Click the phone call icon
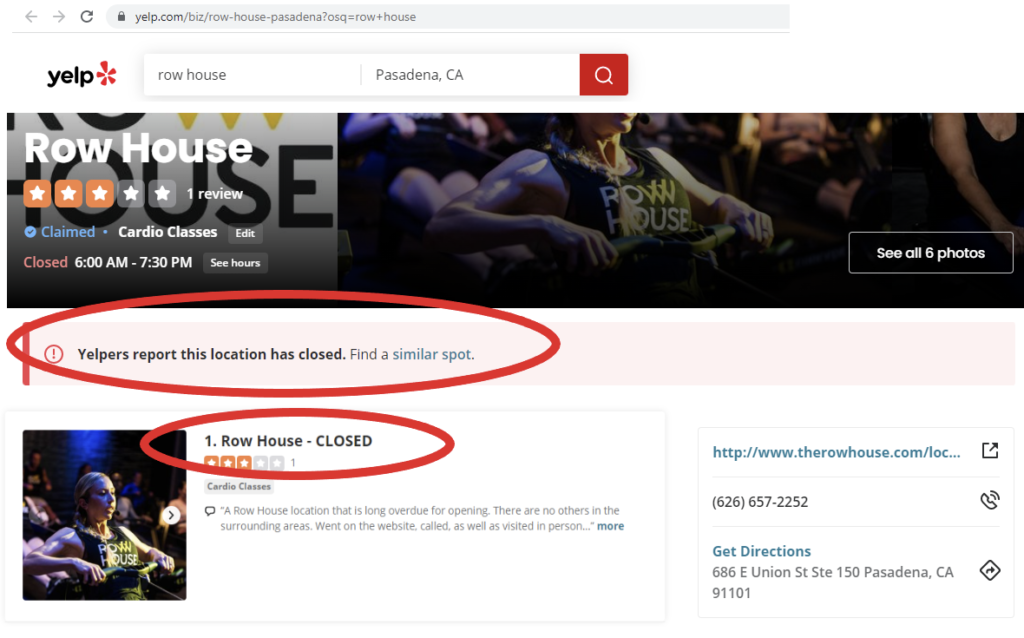The image size is (1024, 638). click(990, 500)
